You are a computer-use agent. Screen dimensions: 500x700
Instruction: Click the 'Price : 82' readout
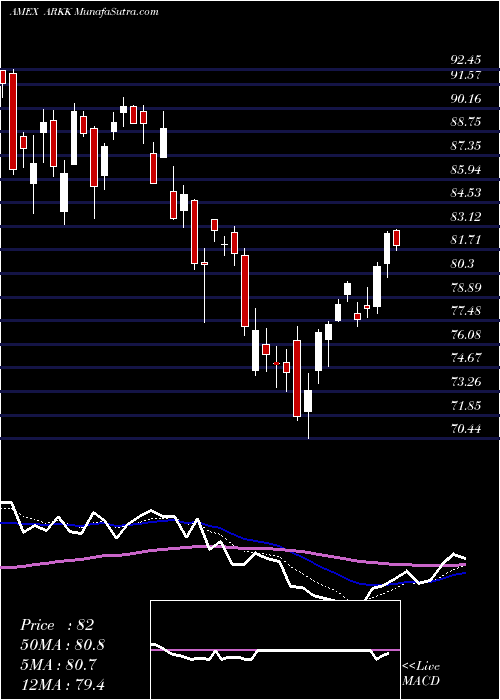point(57,625)
